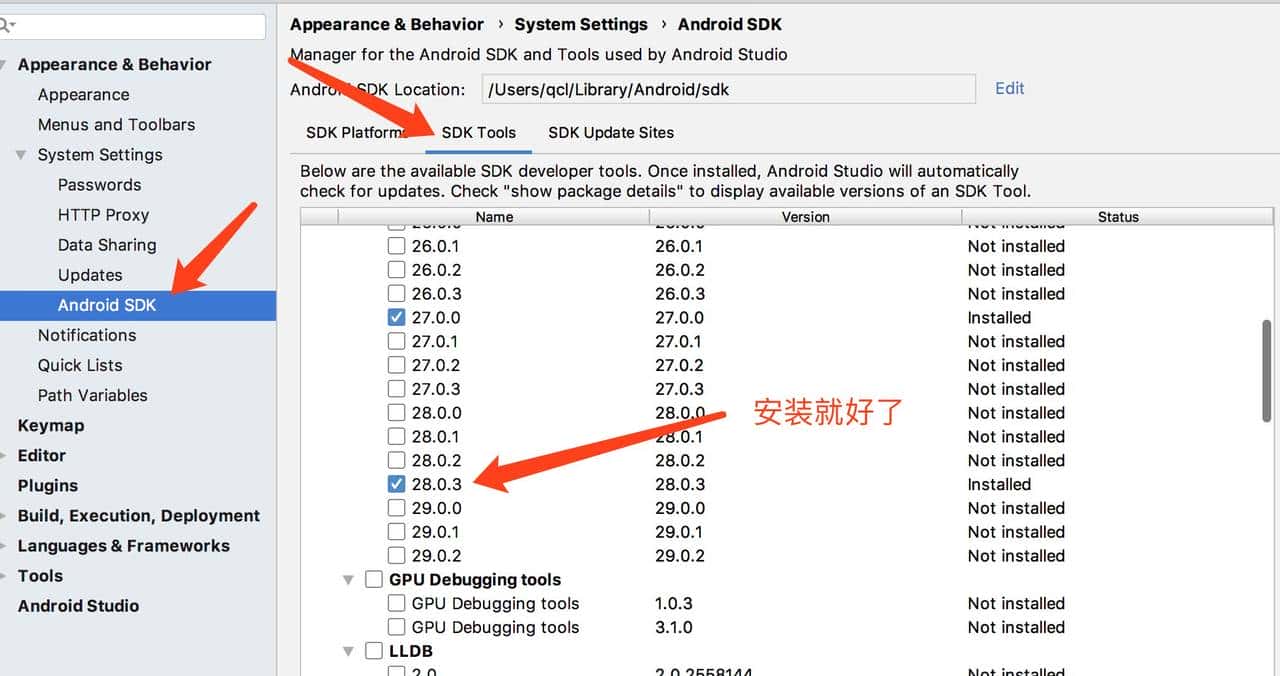Switch to the SDK Tools tab

point(479,133)
